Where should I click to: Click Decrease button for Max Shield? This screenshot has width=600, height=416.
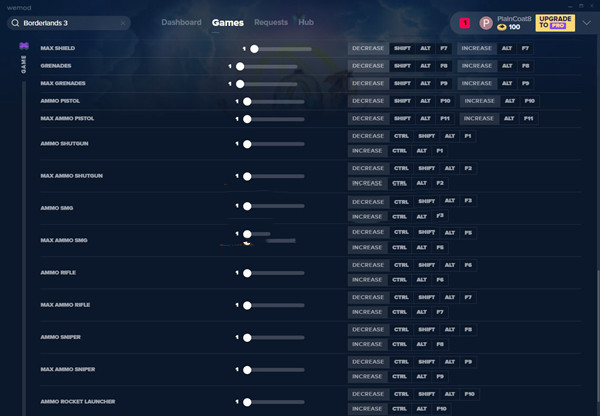(368, 48)
